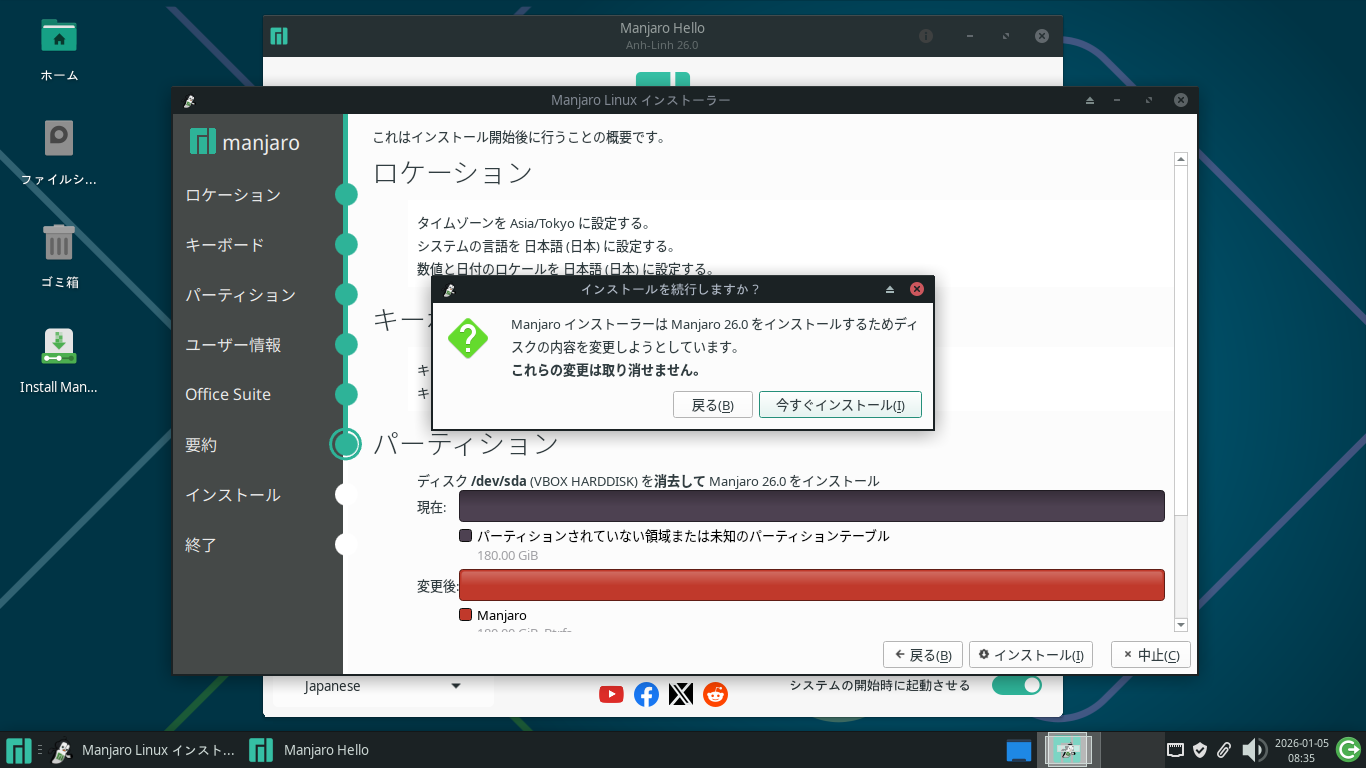The height and width of the screenshot is (768, 1366).
Task: Select the ユーザー情報 step in sidebar
Action: (x=233, y=345)
